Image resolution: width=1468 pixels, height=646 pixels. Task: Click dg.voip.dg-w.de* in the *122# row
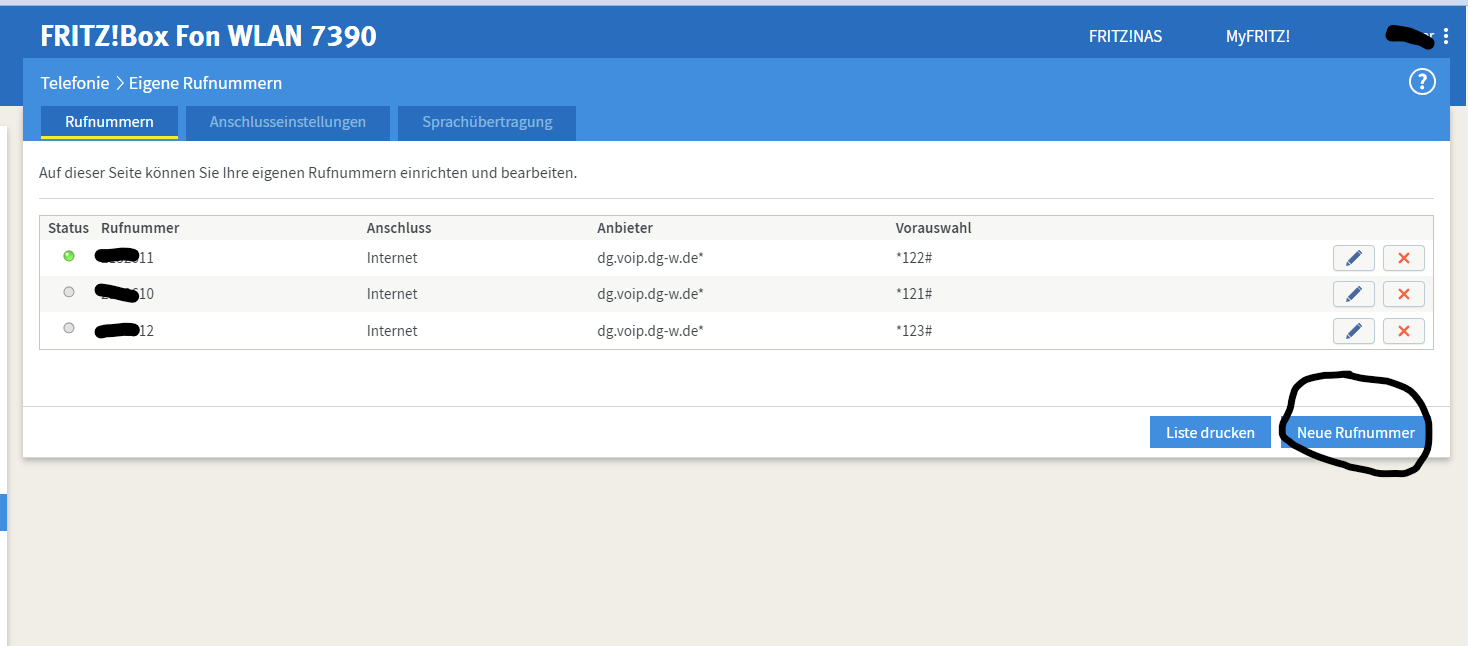[x=650, y=258]
